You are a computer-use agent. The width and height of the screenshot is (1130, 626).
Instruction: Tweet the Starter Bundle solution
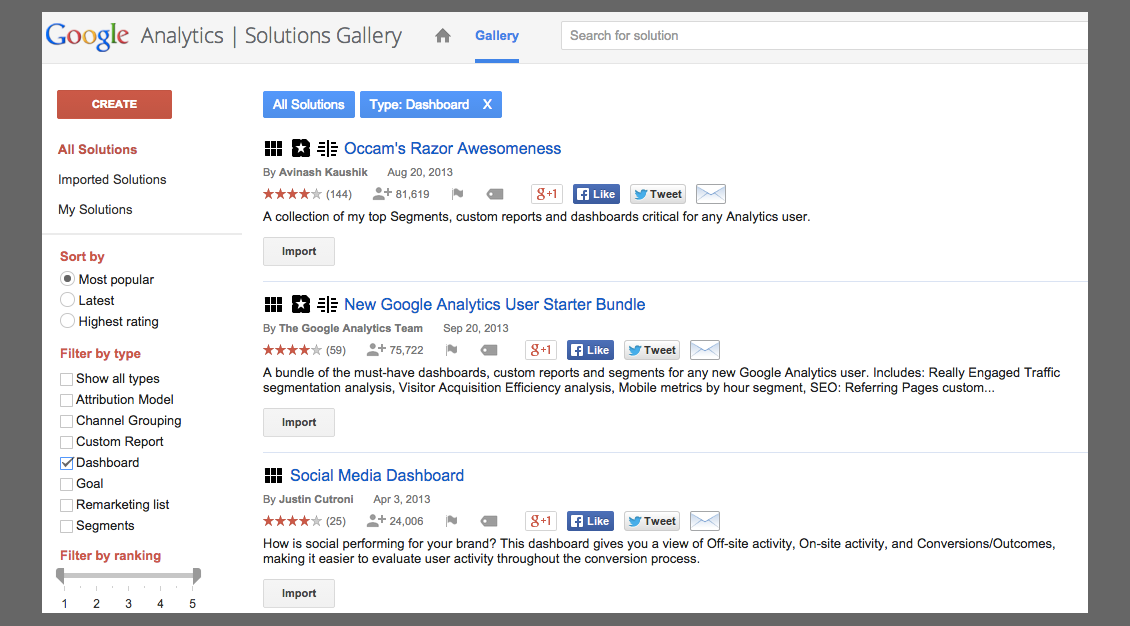pyautogui.click(x=651, y=350)
